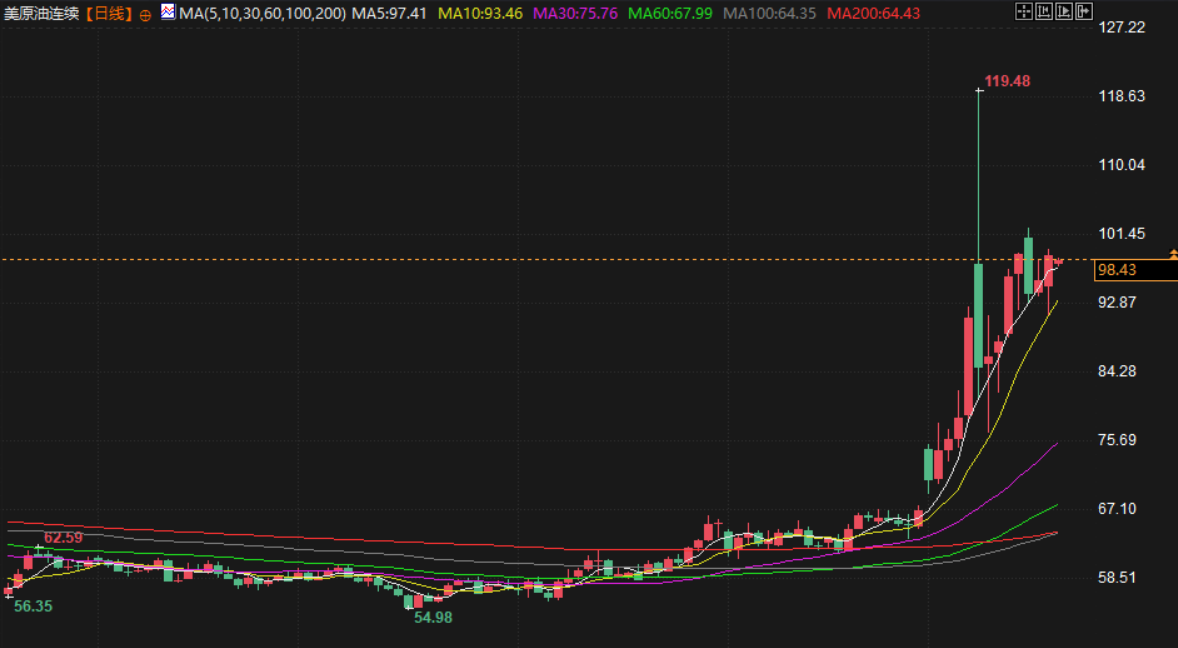Click the 127.22 axis label

pyautogui.click(x=1122, y=28)
